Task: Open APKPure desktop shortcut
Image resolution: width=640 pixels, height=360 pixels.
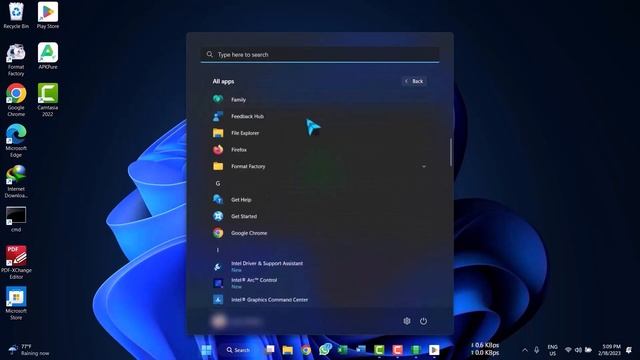Action: pyautogui.click(x=48, y=56)
